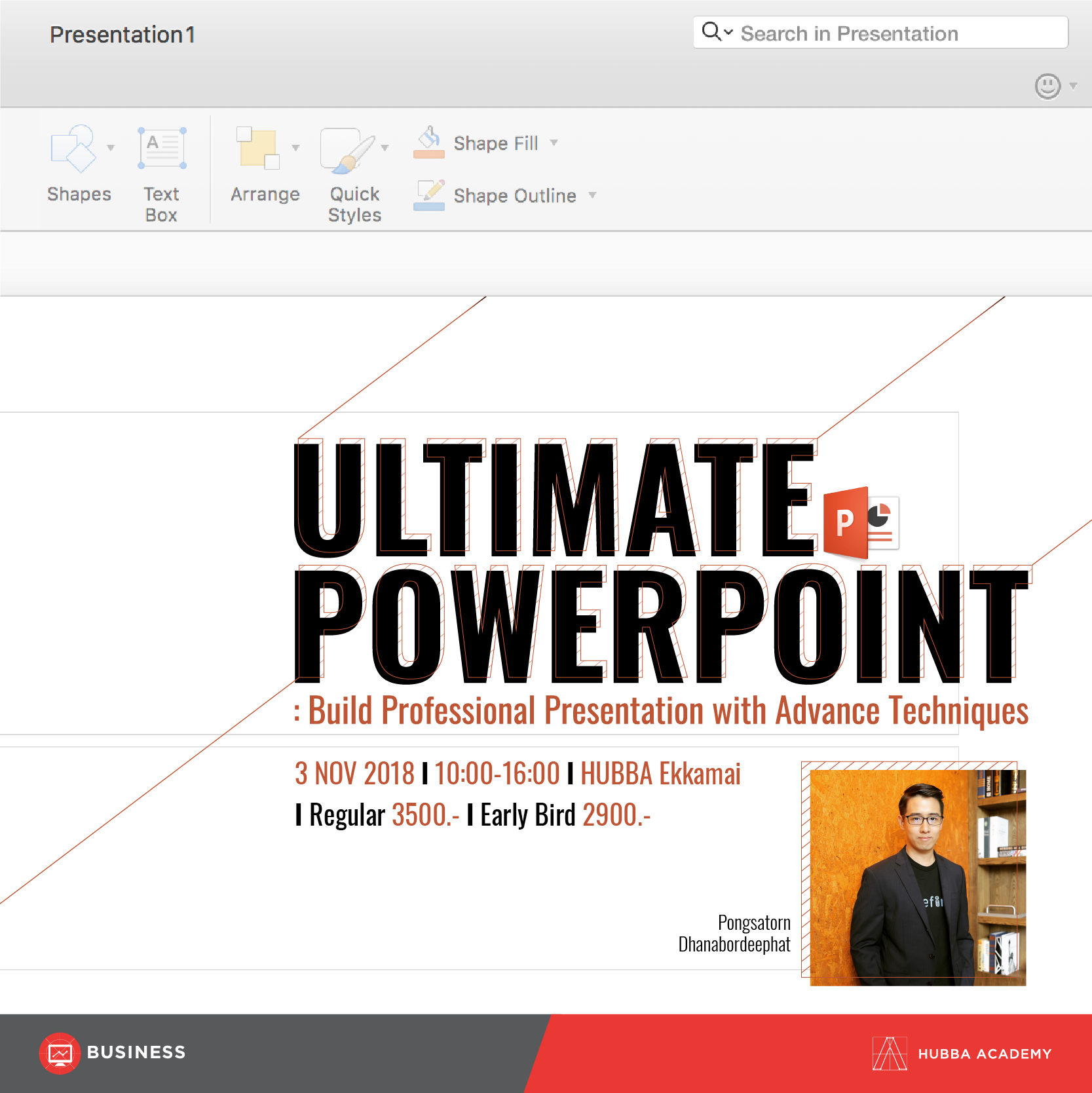
Task: Expand the Arrange dropdown arrow
Action: (296, 147)
